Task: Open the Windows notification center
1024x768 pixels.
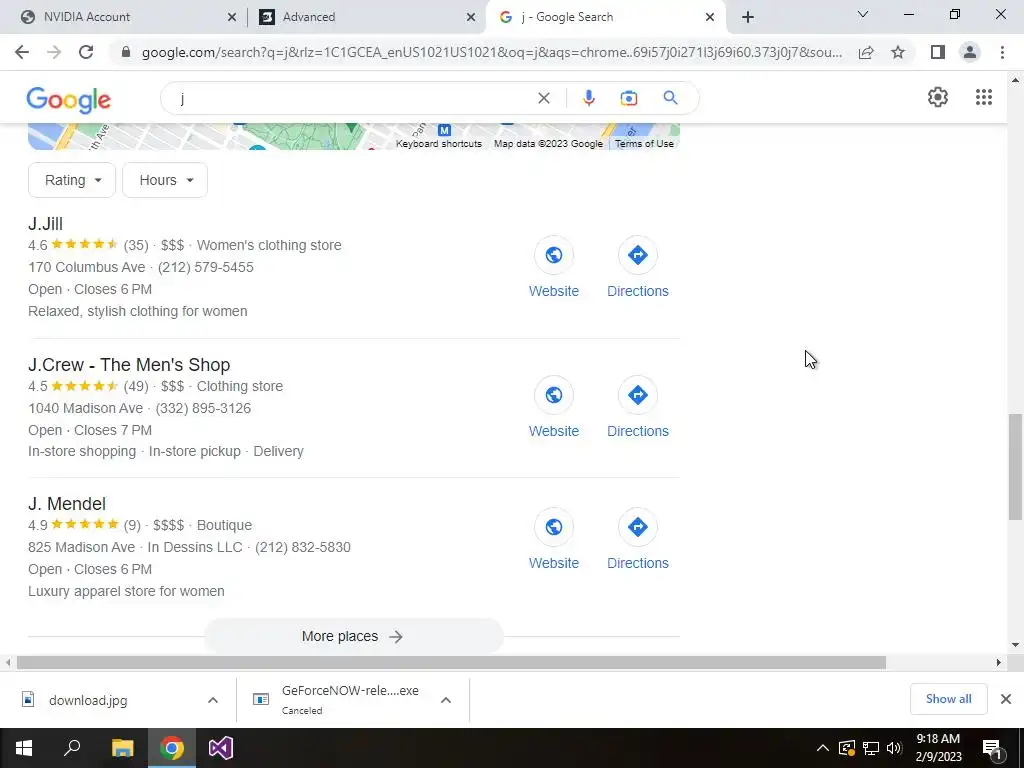Action: (991, 748)
